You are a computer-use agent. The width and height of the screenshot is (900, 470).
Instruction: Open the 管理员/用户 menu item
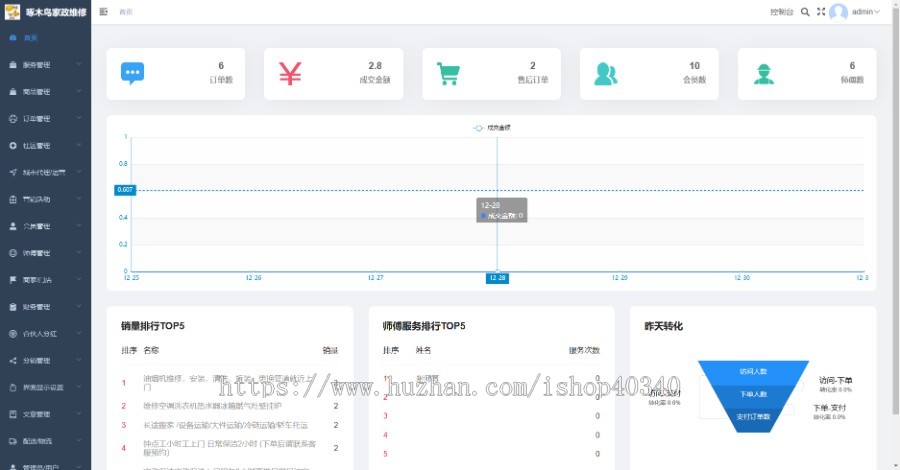[45, 467]
